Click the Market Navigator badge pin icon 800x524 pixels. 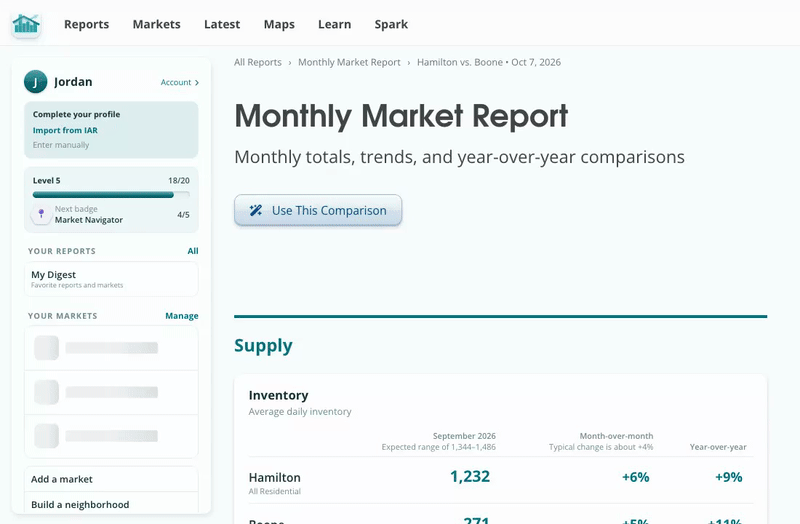click(41, 214)
